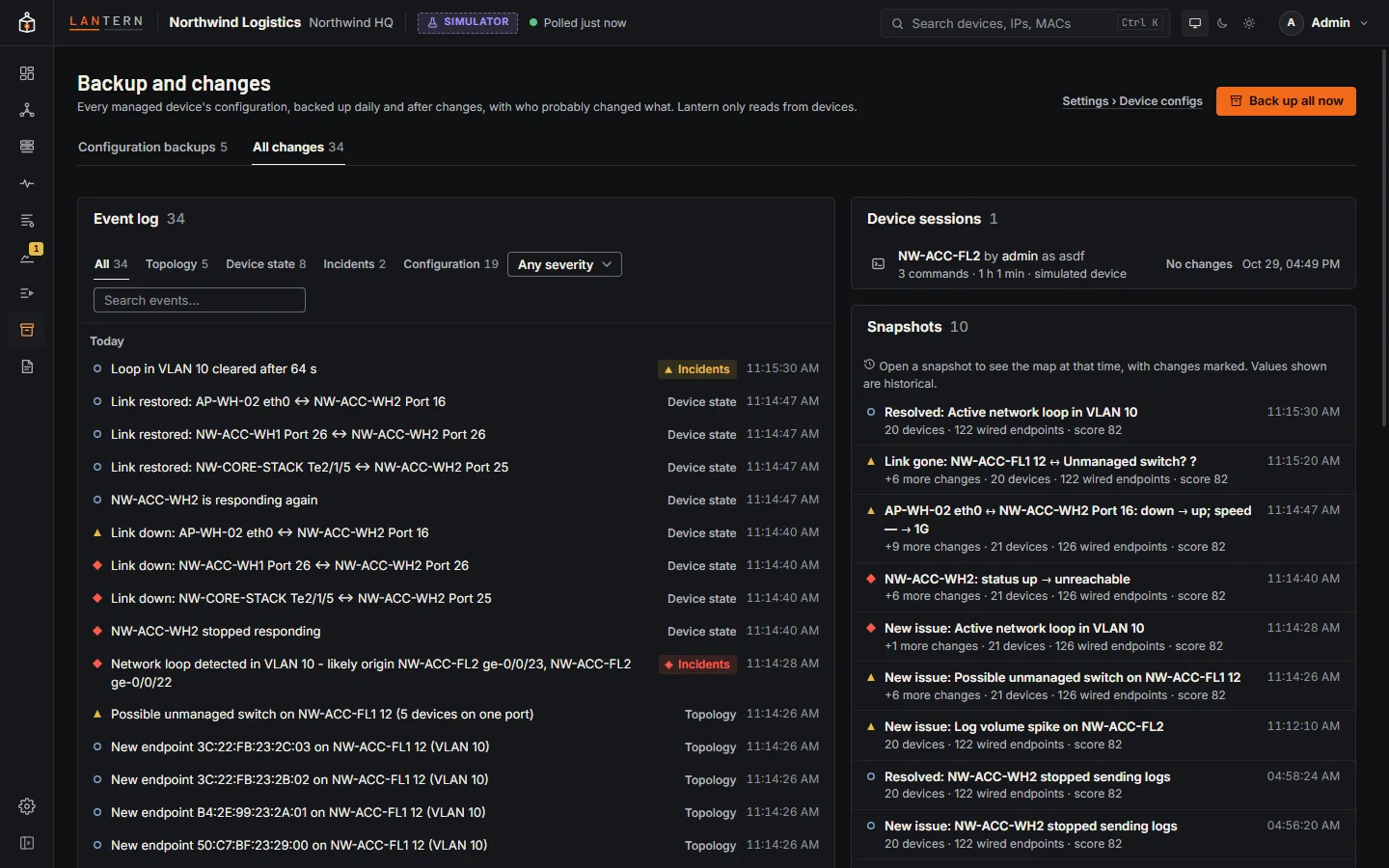Open the Any severity dropdown

(564, 264)
